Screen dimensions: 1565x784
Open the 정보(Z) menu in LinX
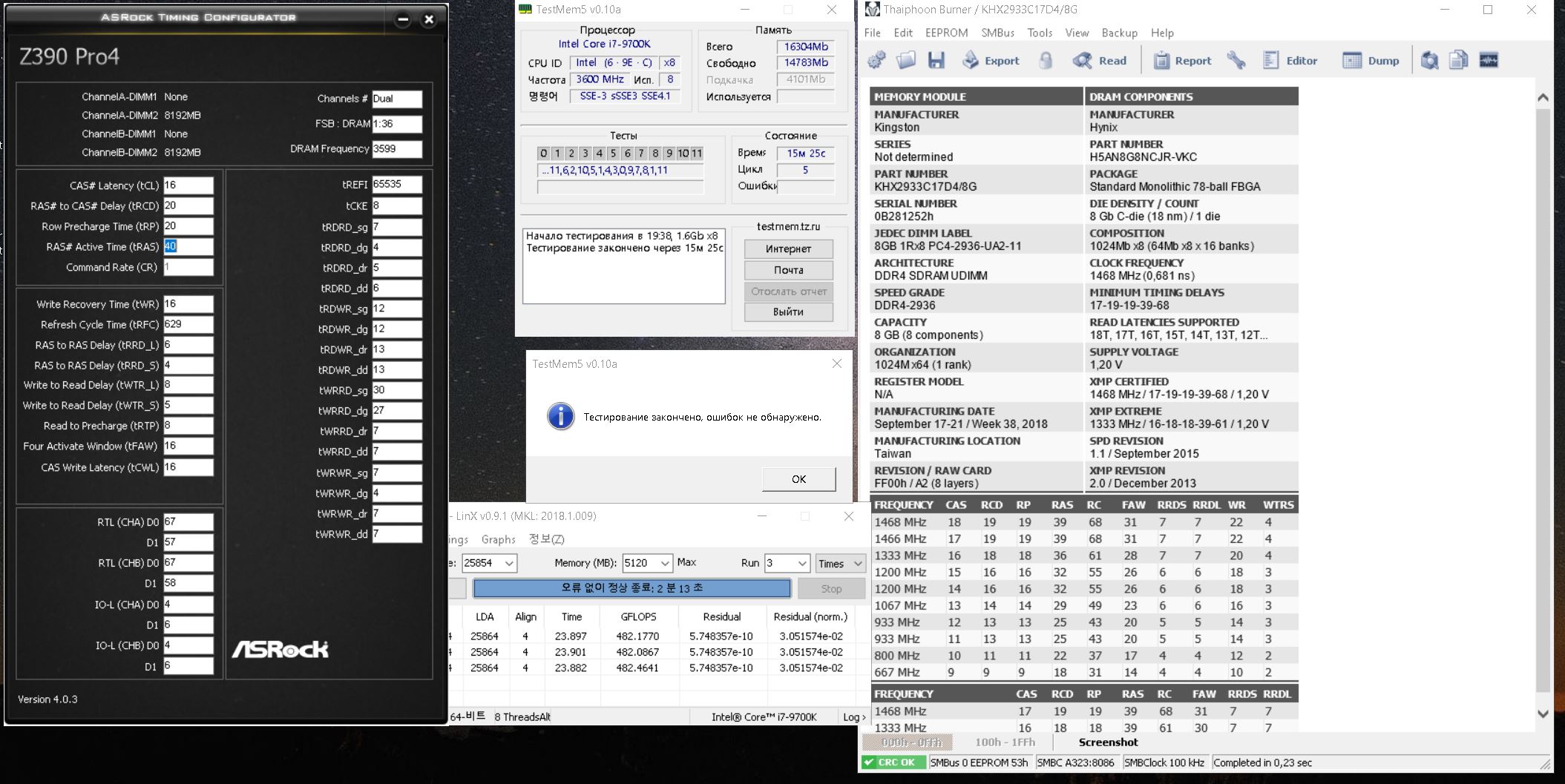(x=547, y=539)
